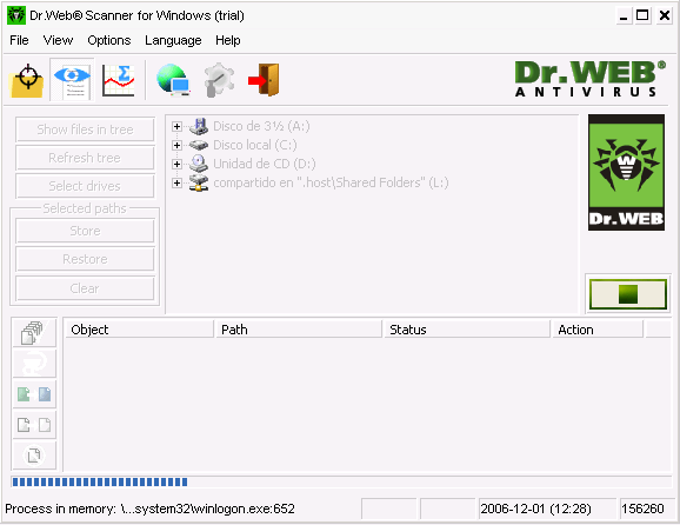
Task: Click the cure (bowl and snake) icon
Action: click(34, 363)
